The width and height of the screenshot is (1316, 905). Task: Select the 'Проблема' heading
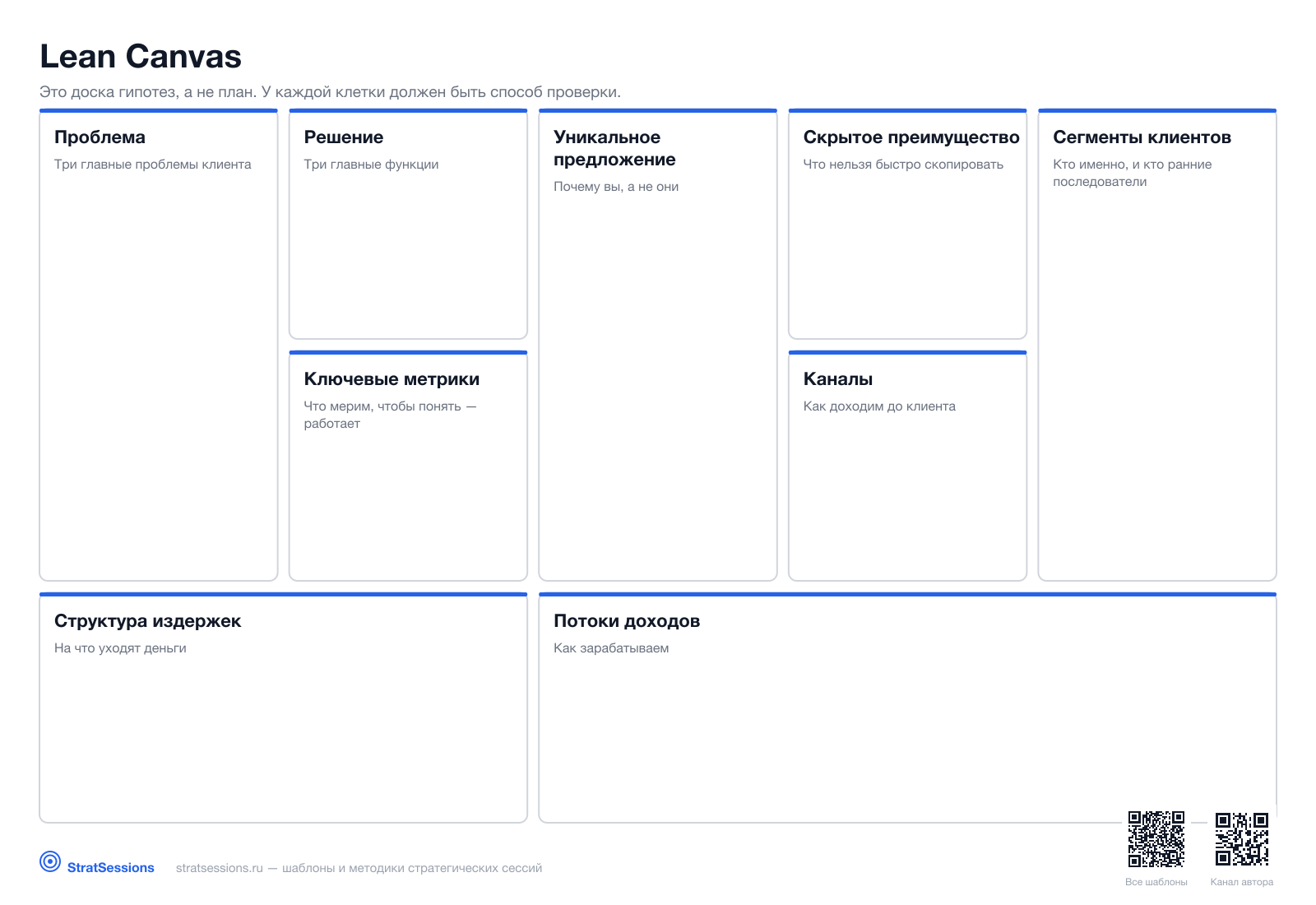(100, 137)
